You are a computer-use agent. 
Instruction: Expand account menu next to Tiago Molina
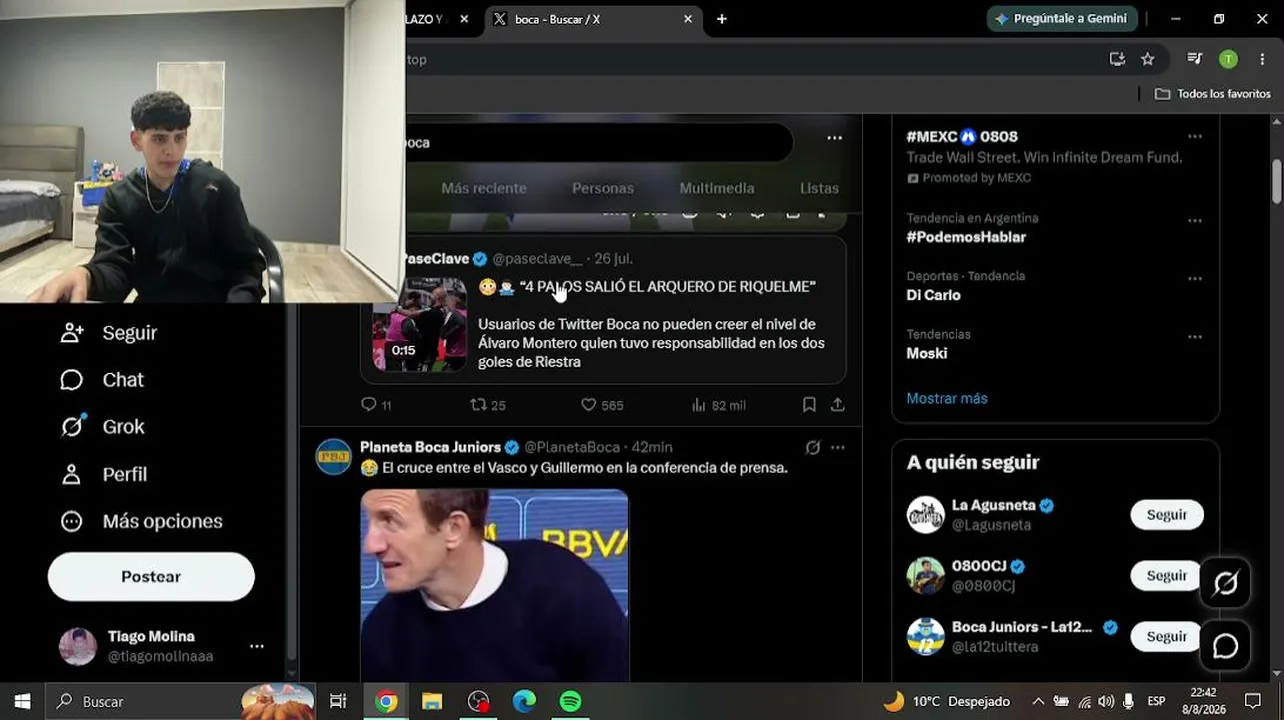(x=257, y=646)
